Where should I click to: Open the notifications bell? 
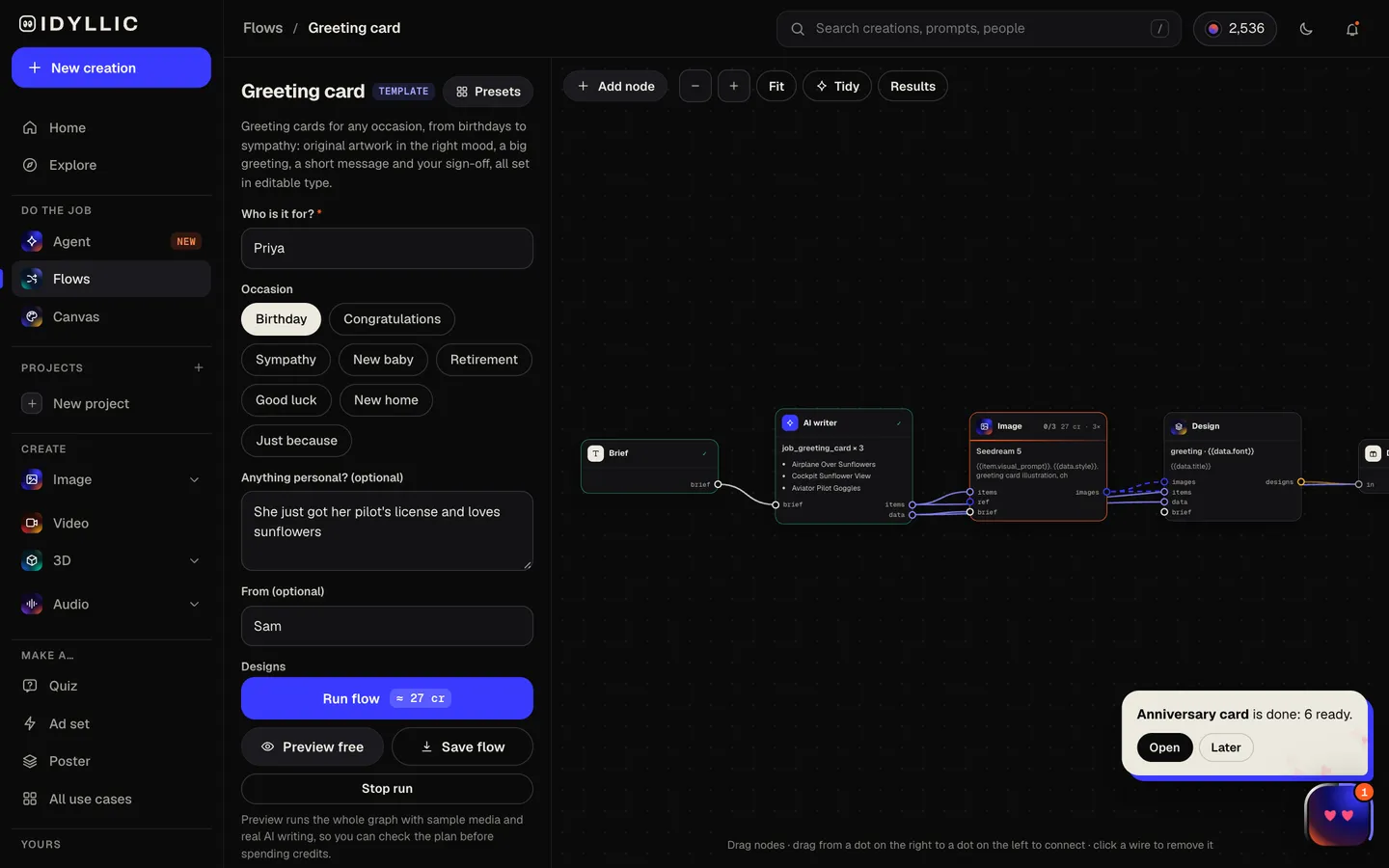click(x=1352, y=29)
